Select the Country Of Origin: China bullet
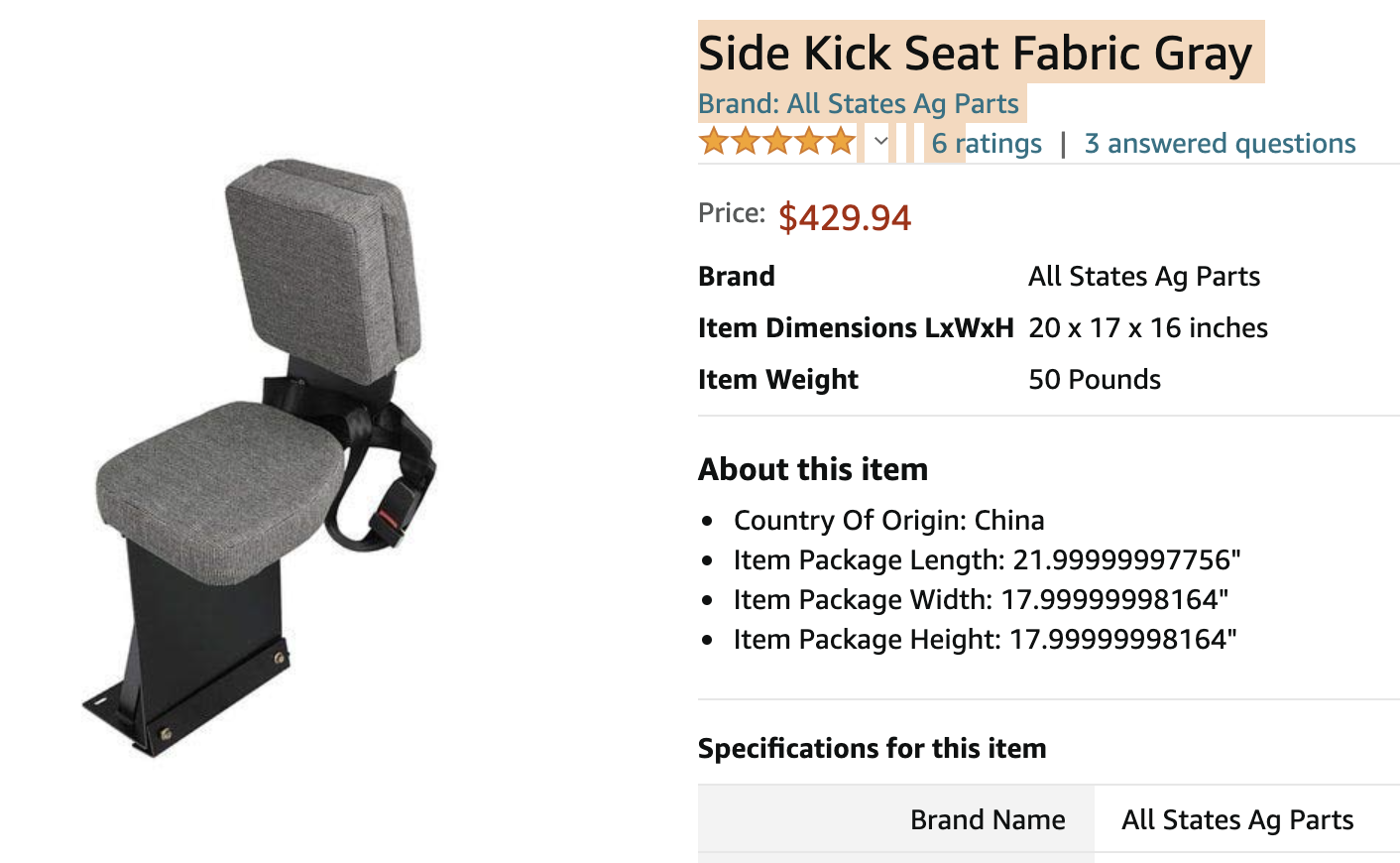1400x863 pixels. (888, 521)
